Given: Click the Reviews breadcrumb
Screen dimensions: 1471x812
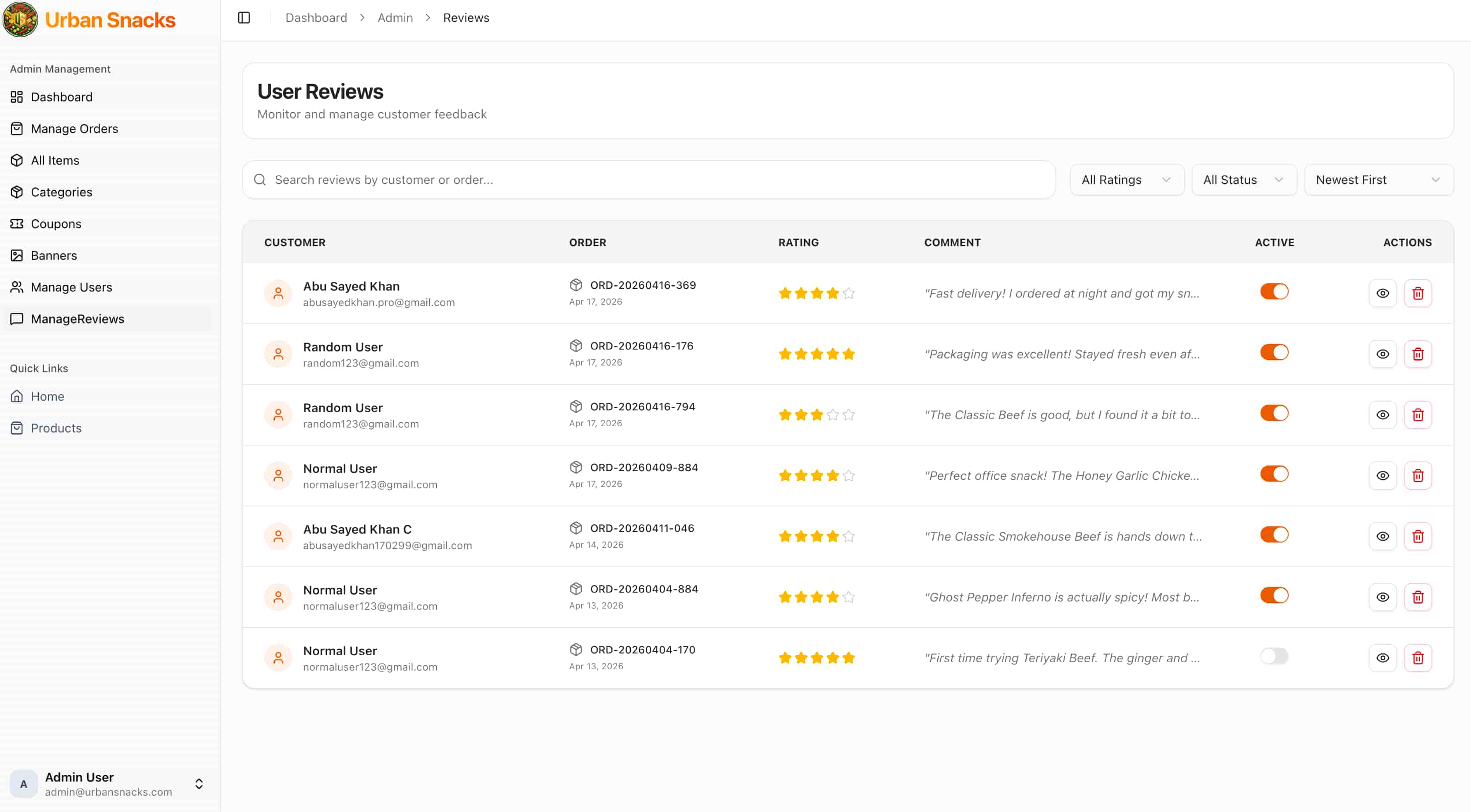Looking at the screenshot, I should click(466, 18).
